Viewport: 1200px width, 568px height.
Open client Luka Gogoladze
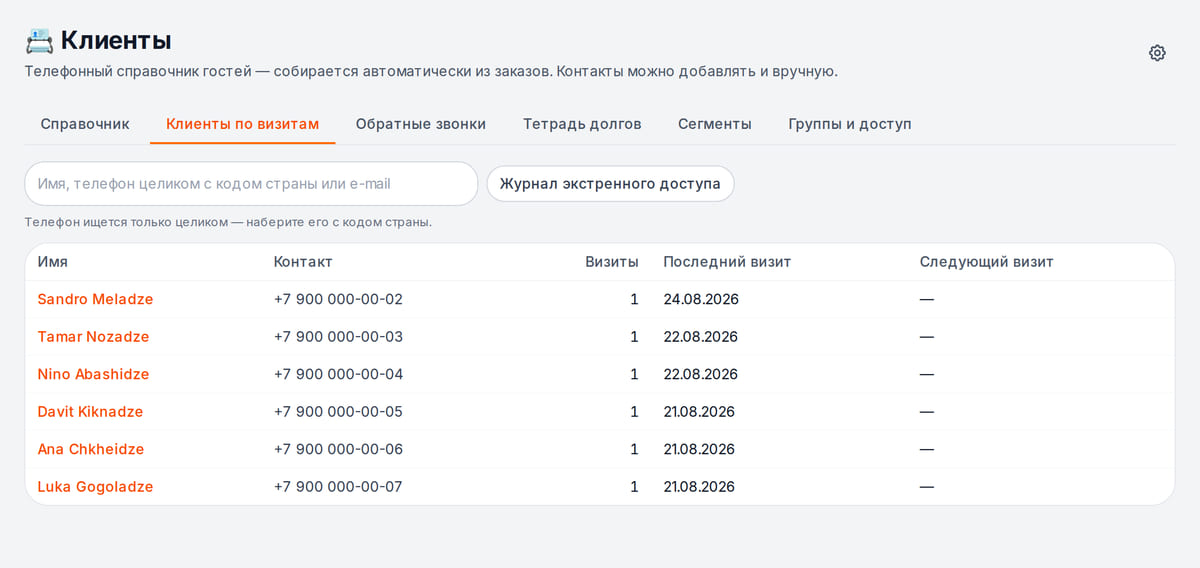pos(95,487)
